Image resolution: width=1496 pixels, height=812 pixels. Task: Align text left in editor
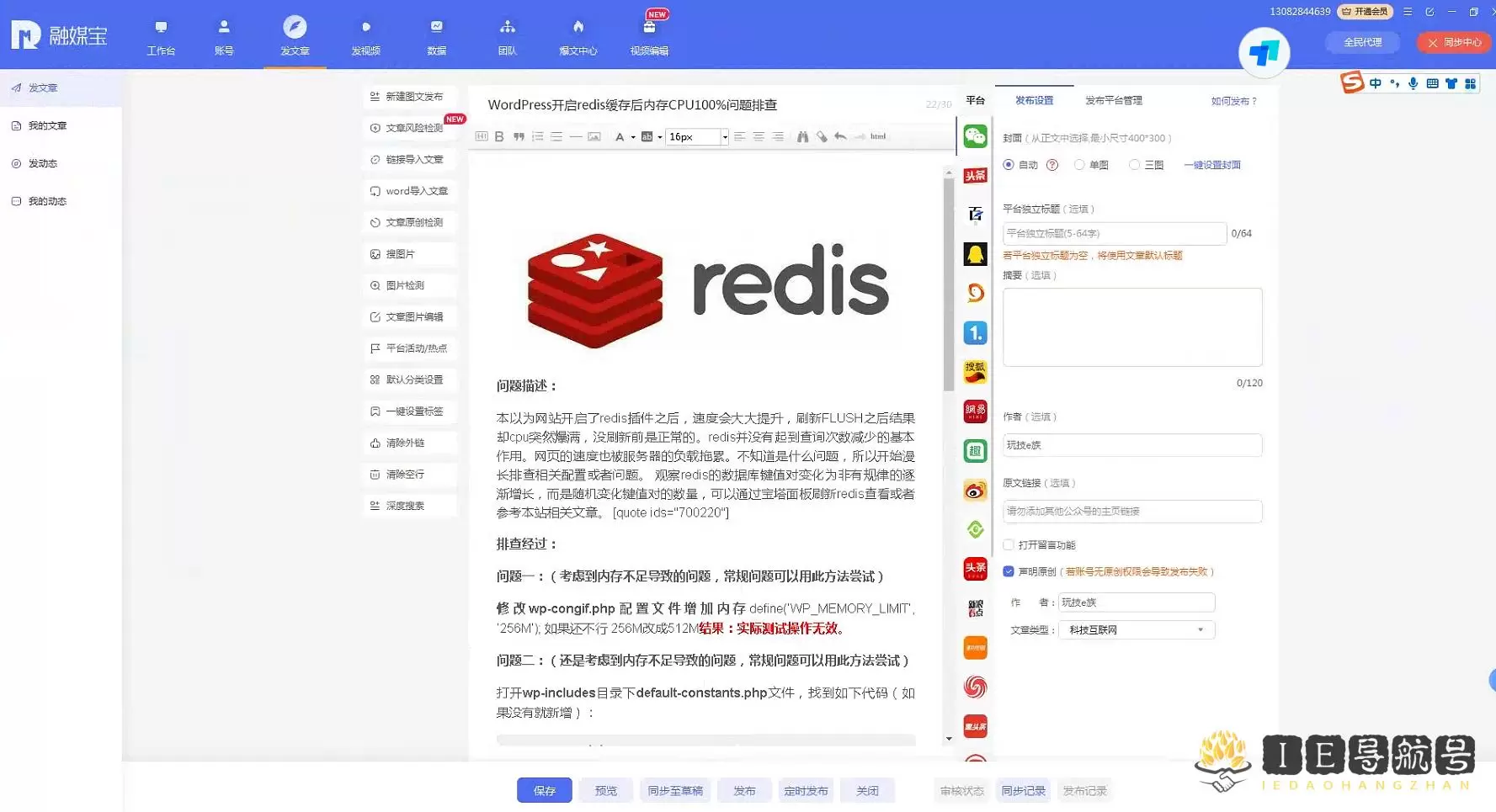click(x=739, y=136)
